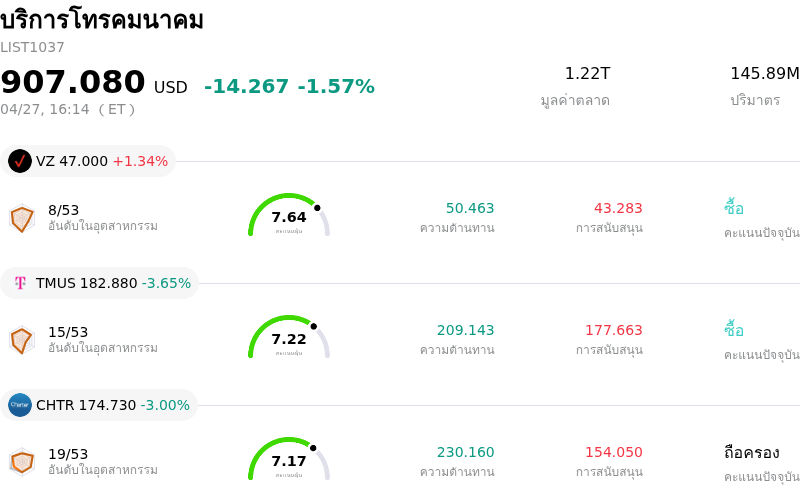Click the shield rank icon for TMUS
Viewport: 800px width, 499px height.
coord(22,340)
